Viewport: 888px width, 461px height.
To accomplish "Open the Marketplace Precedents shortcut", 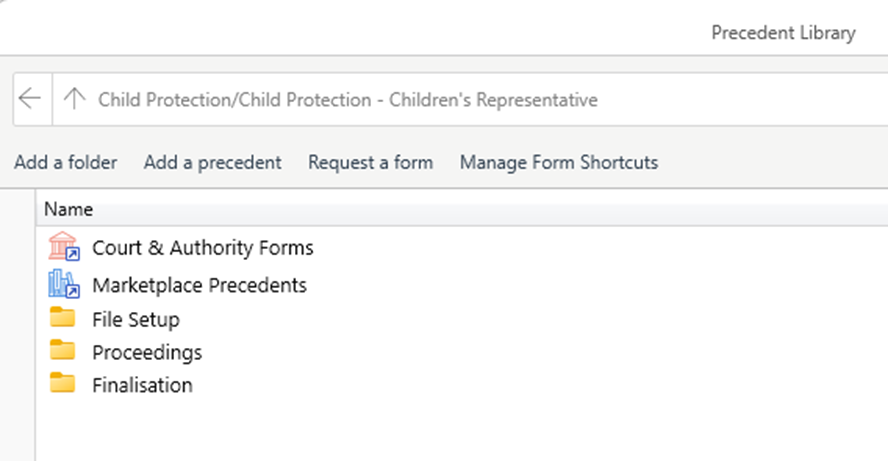I will coord(199,285).
